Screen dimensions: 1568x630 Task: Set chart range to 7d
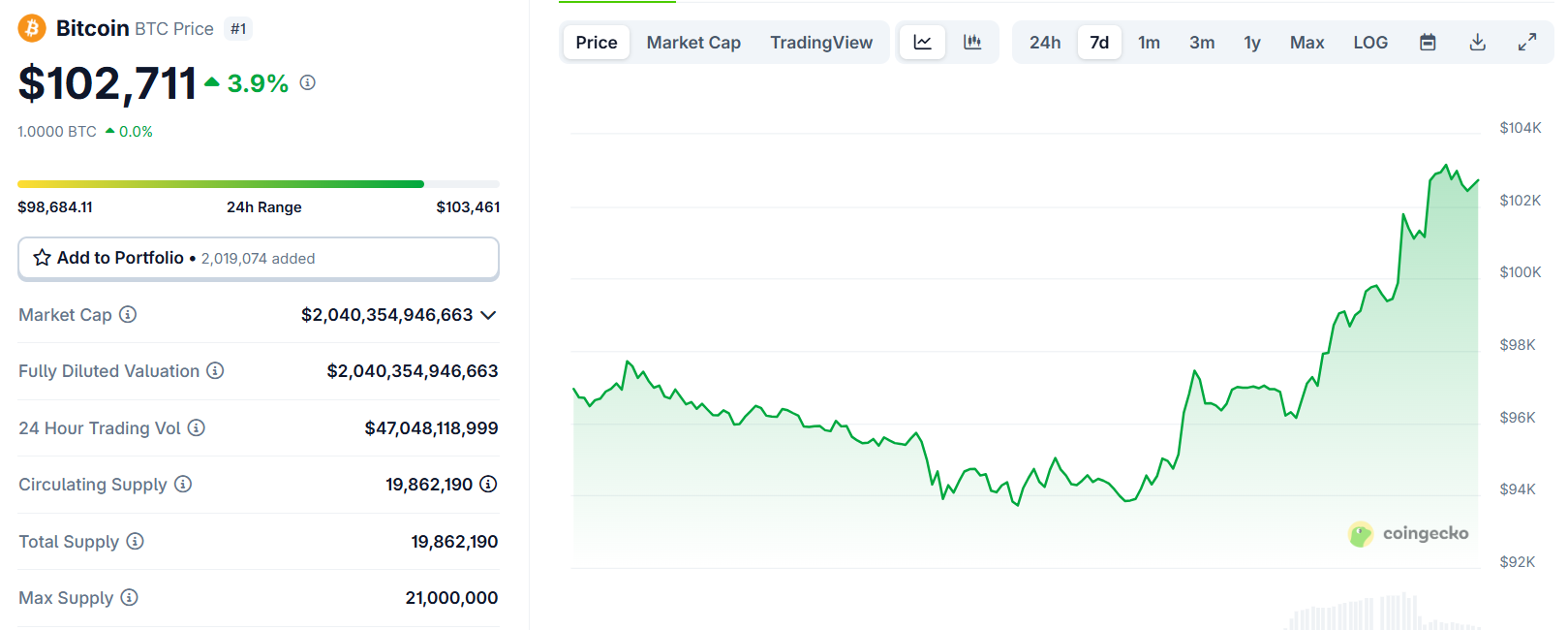[1099, 43]
